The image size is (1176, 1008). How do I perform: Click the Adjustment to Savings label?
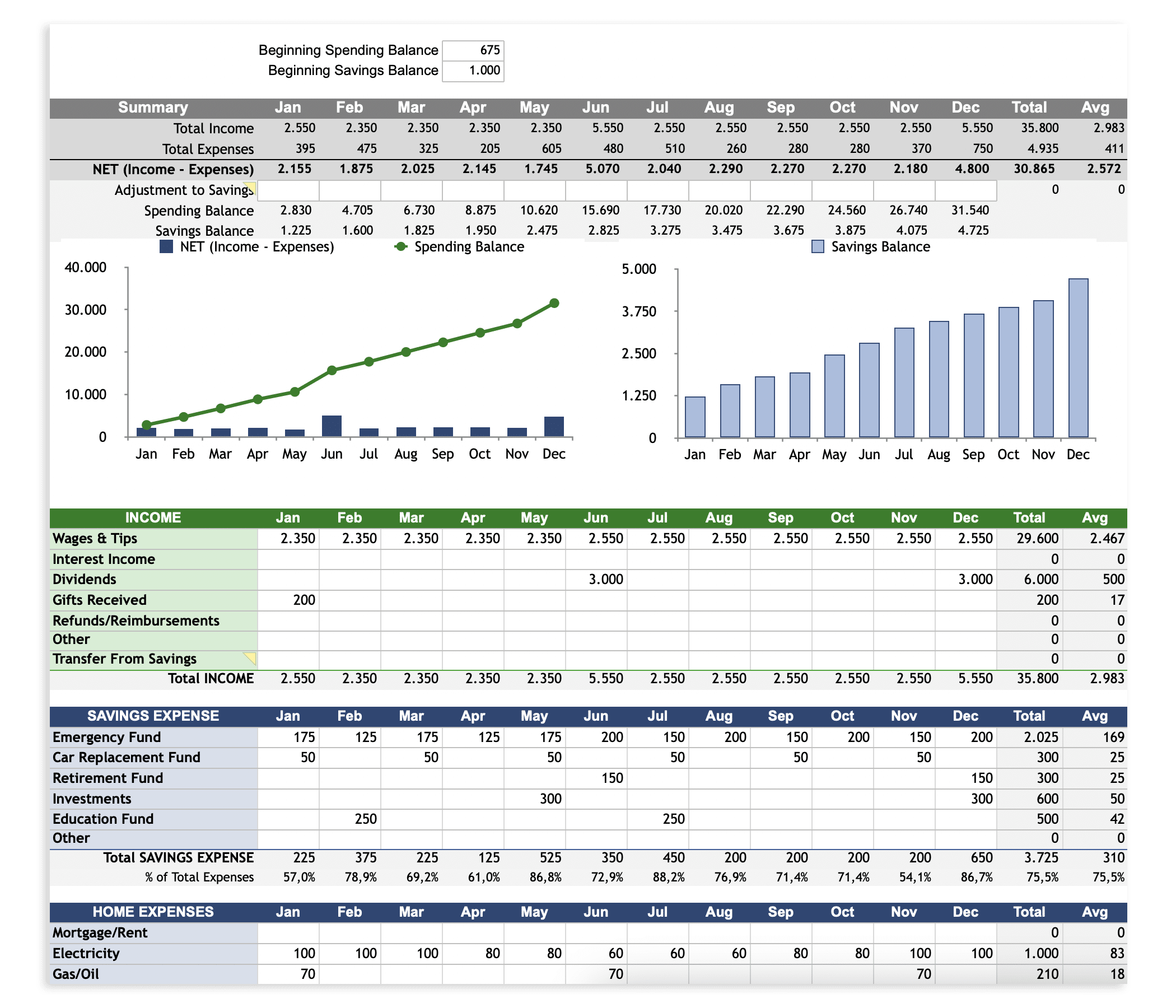[x=184, y=190]
